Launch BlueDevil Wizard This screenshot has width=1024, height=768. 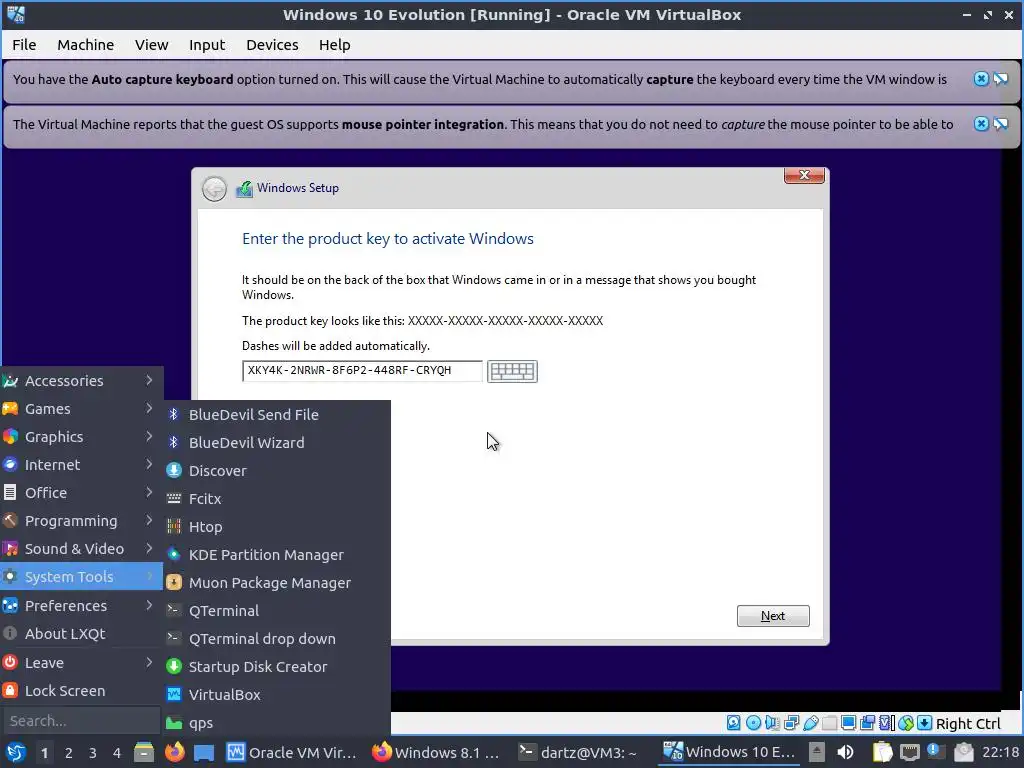tap(277, 442)
